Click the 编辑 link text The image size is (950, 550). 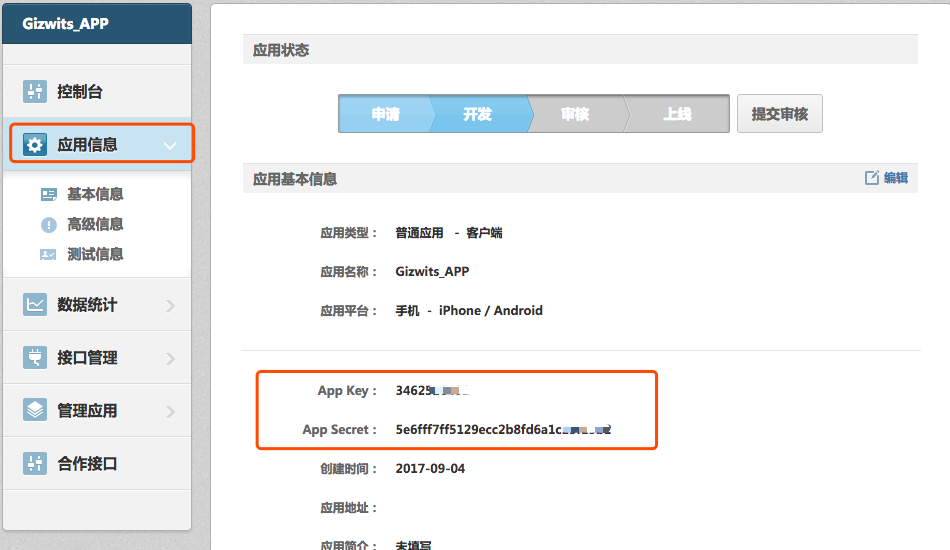point(896,178)
